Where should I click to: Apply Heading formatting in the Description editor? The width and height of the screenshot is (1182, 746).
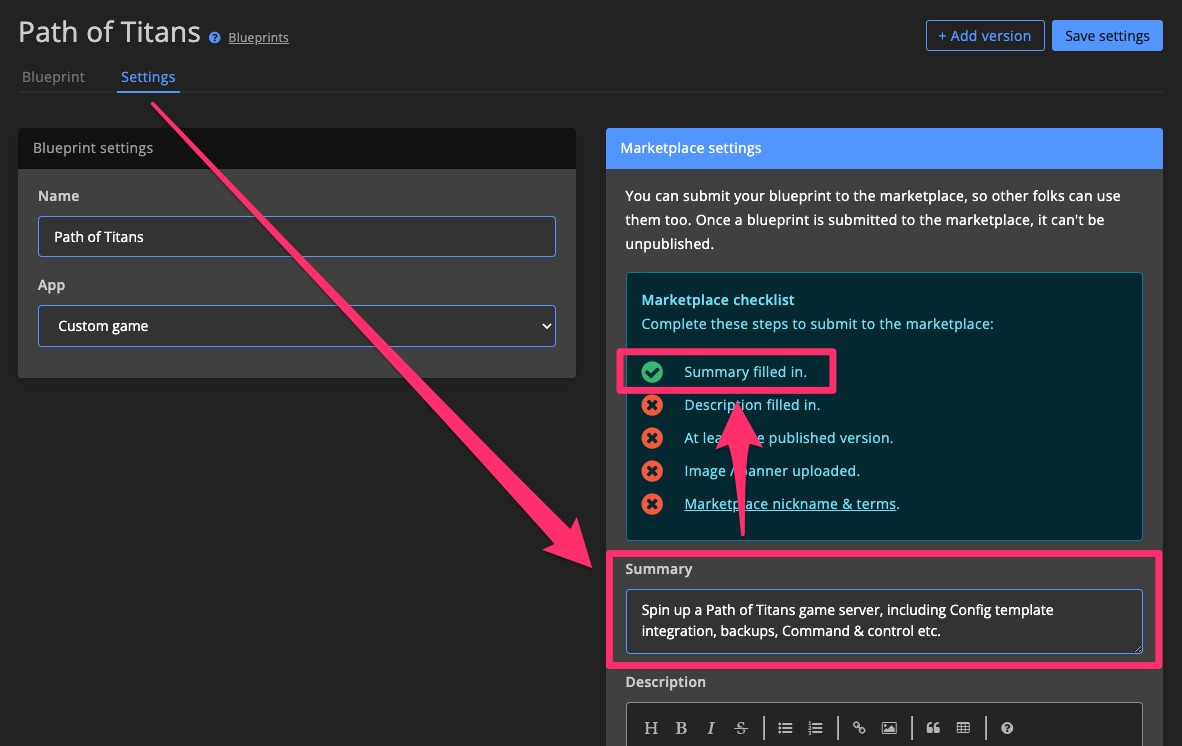click(x=651, y=728)
